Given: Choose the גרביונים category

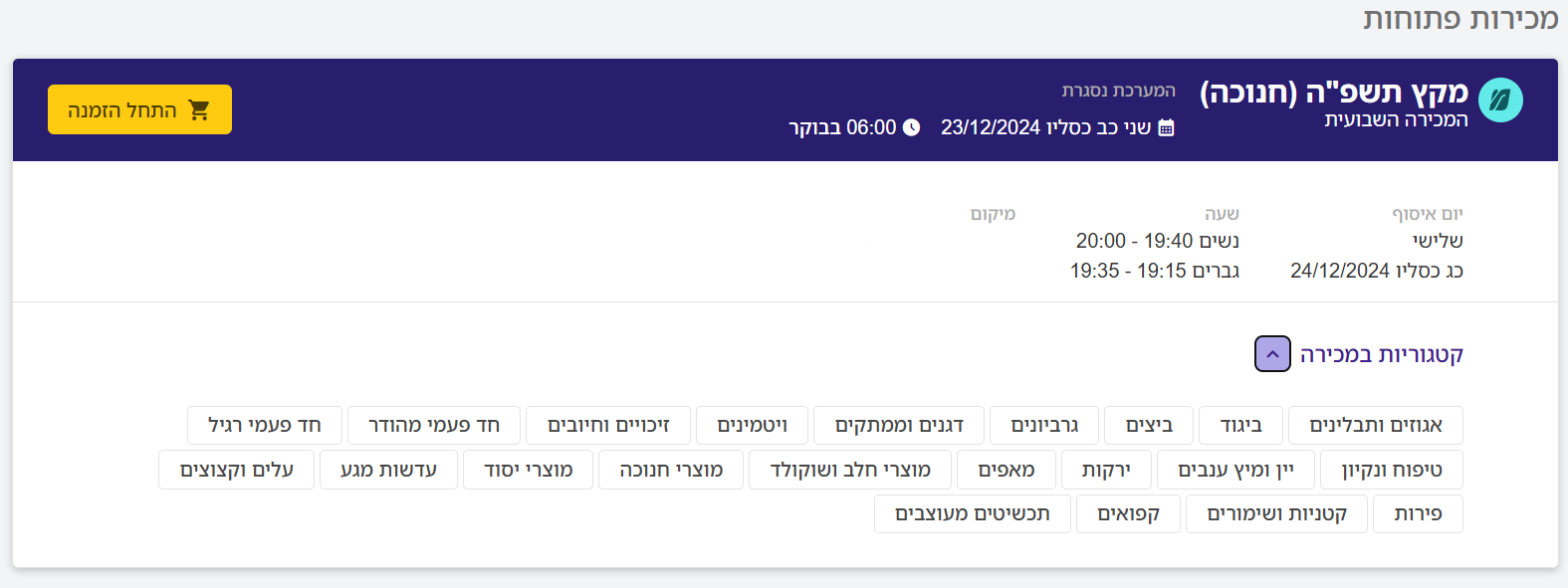Looking at the screenshot, I should click(1044, 425).
